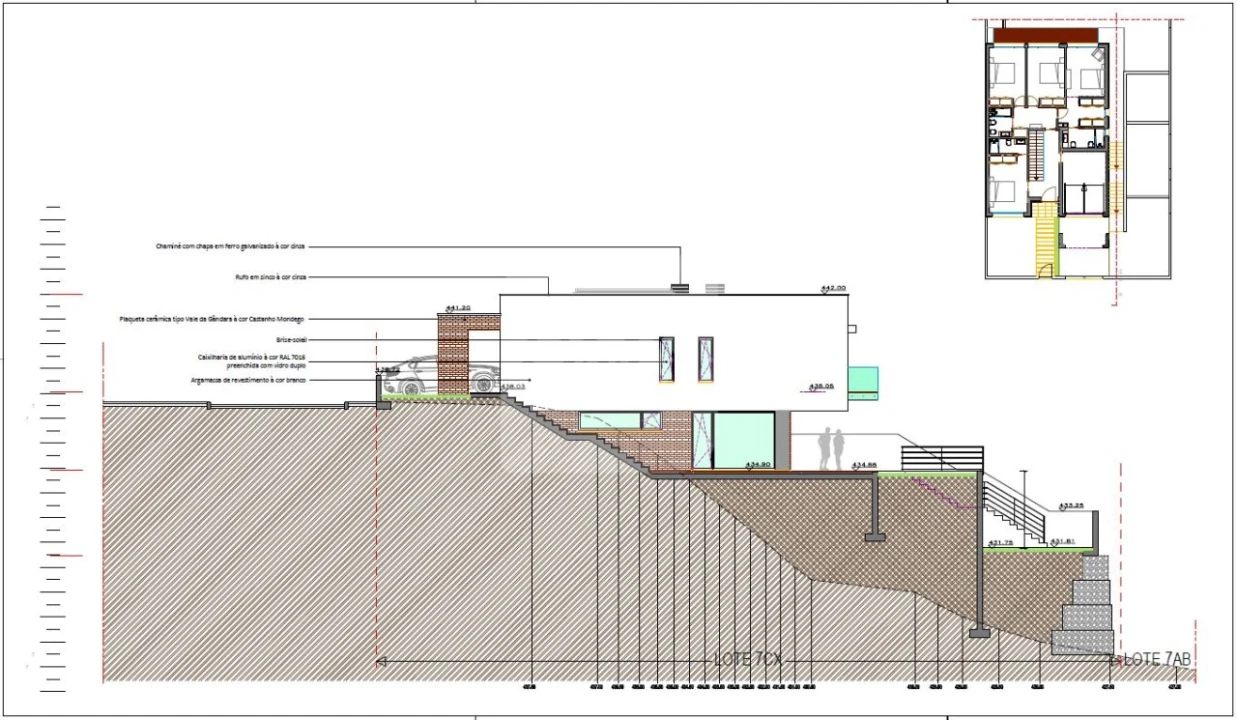
Task: Select the LOTE 7AB lot label
Action: coord(1157,660)
